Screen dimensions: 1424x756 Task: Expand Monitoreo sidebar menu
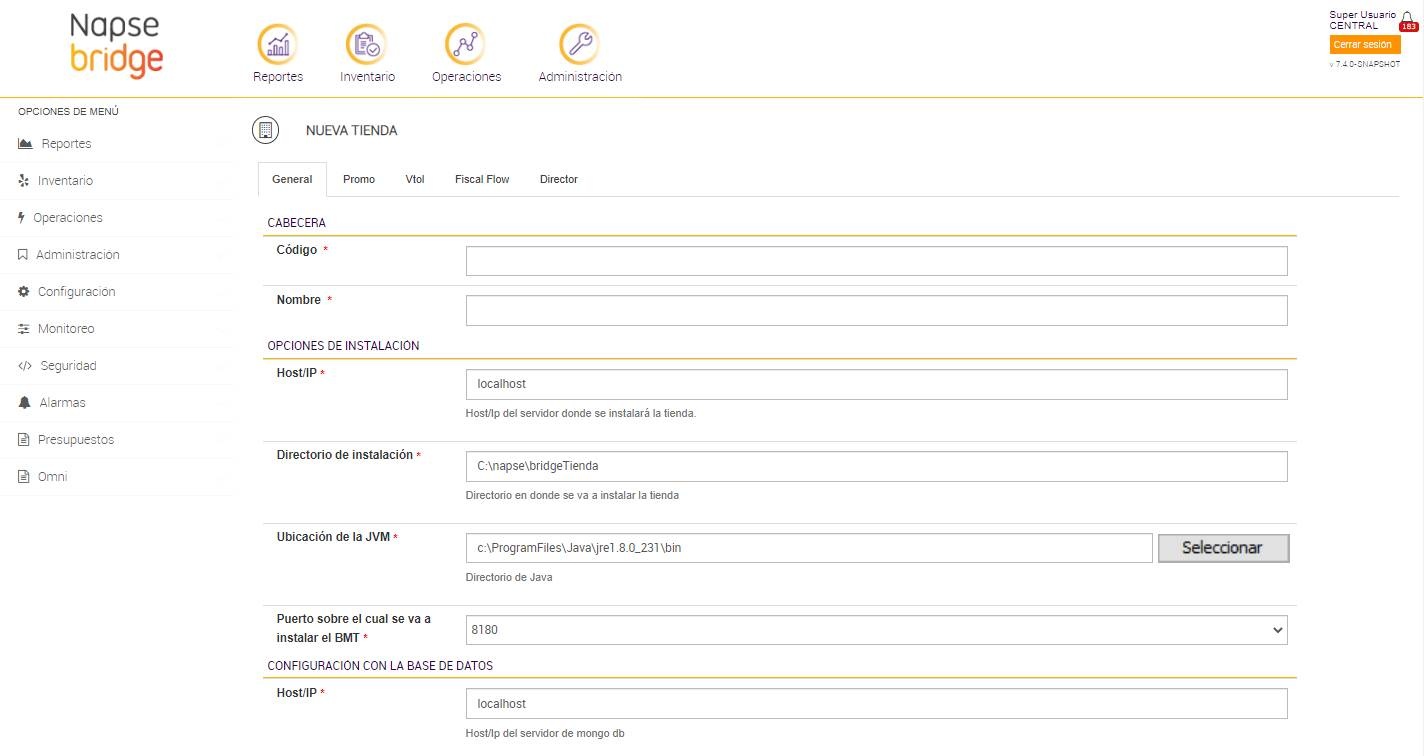point(66,329)
